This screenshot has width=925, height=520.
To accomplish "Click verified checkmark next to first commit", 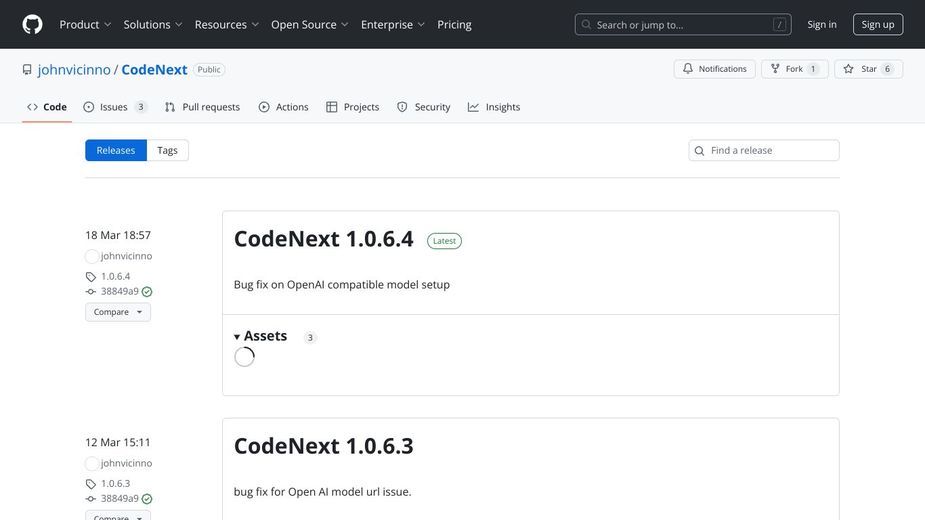I will coord(147,292).
